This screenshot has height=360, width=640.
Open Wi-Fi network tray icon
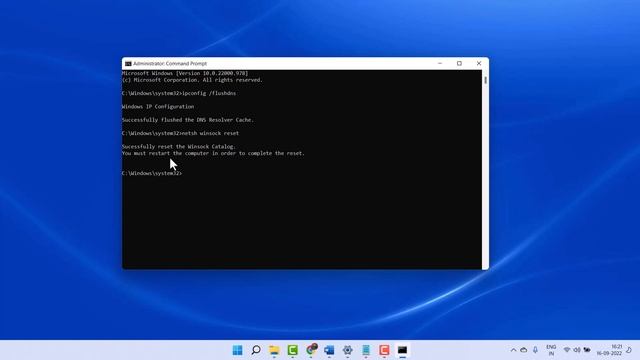[x=567, y=350]
